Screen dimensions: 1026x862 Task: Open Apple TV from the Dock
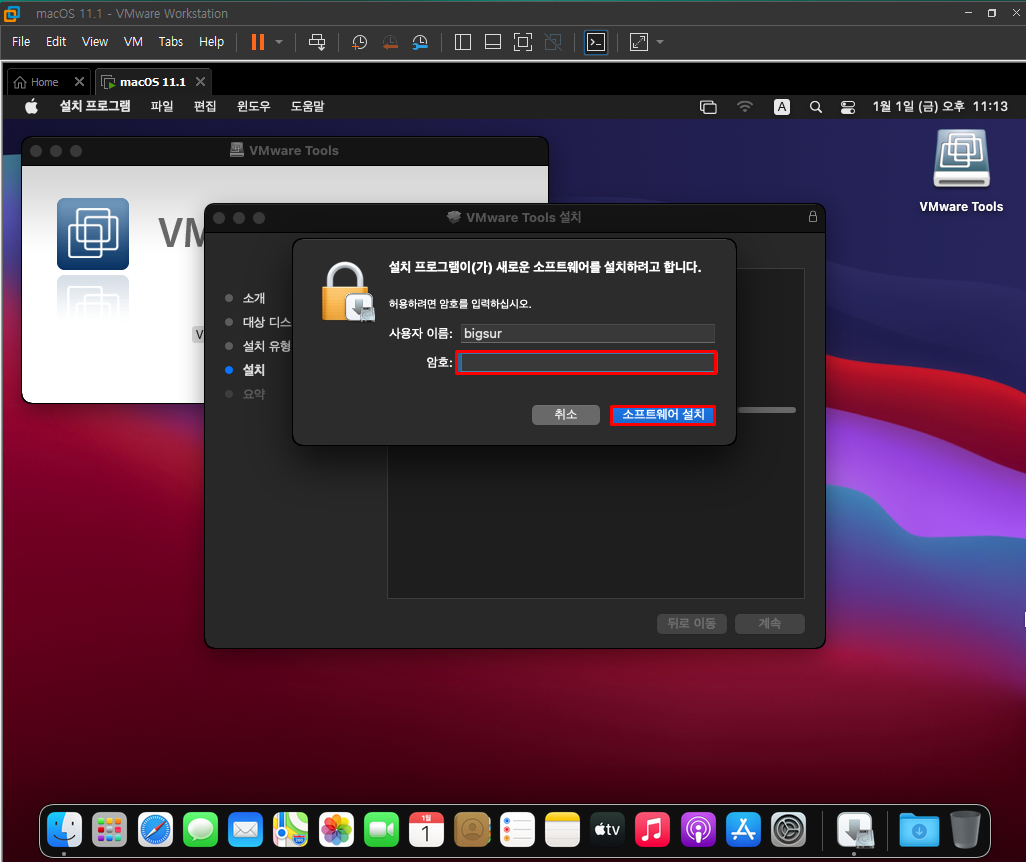pyautogui.click(x=607, y=830)
